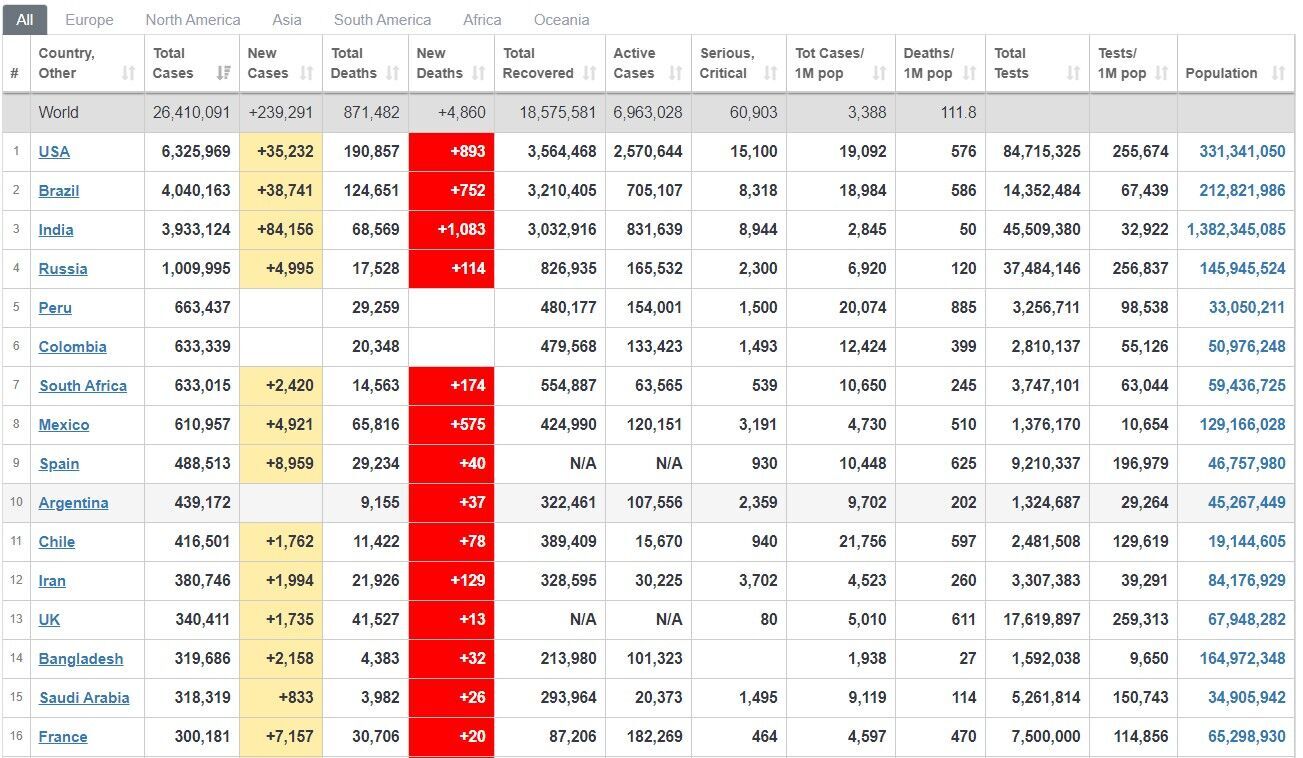Click the New Cases column sort arrows
This screenshot has height=758, width=1303.
(x=306, y=73)
